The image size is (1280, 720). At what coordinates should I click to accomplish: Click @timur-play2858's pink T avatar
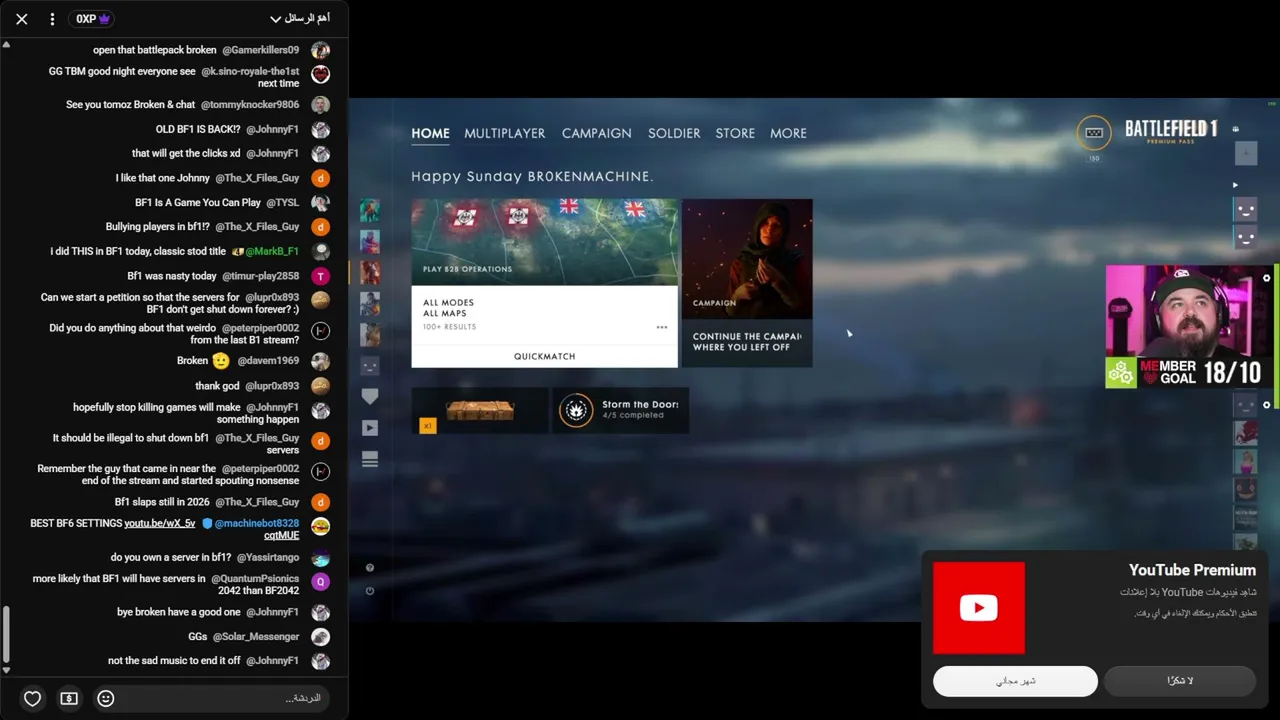pos(320,276)
